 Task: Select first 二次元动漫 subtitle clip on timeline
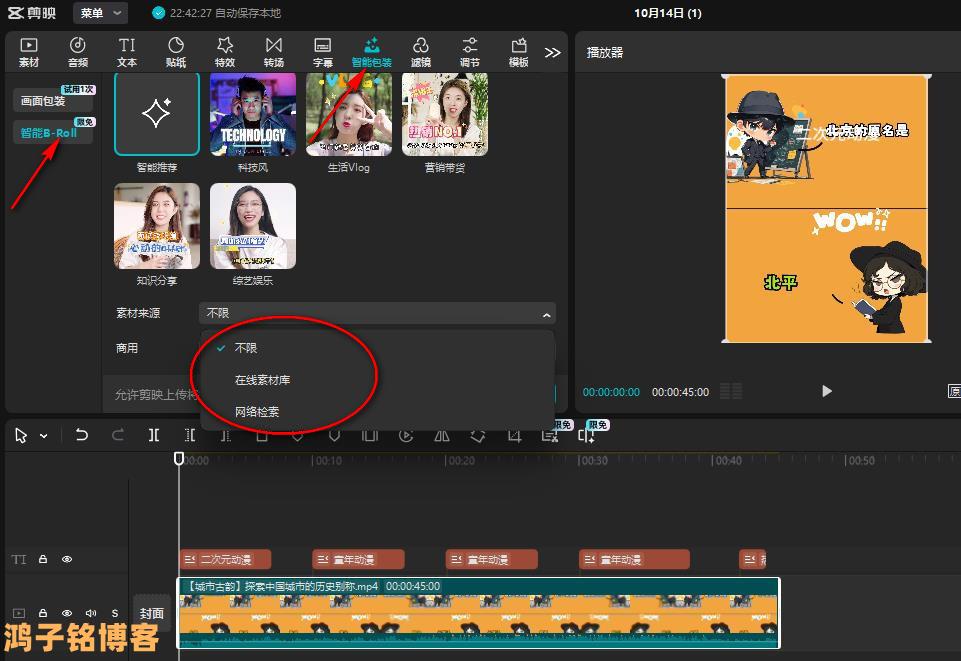(225, 559)
